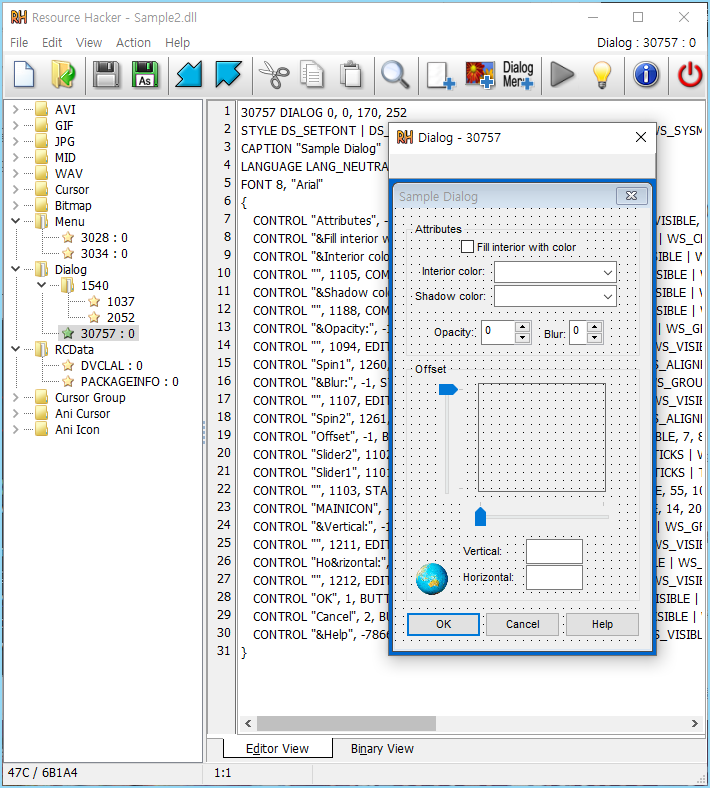Viewport: 710px width, 788px height.
Task: Select dialog resource 2052
Action: [121, 318]
